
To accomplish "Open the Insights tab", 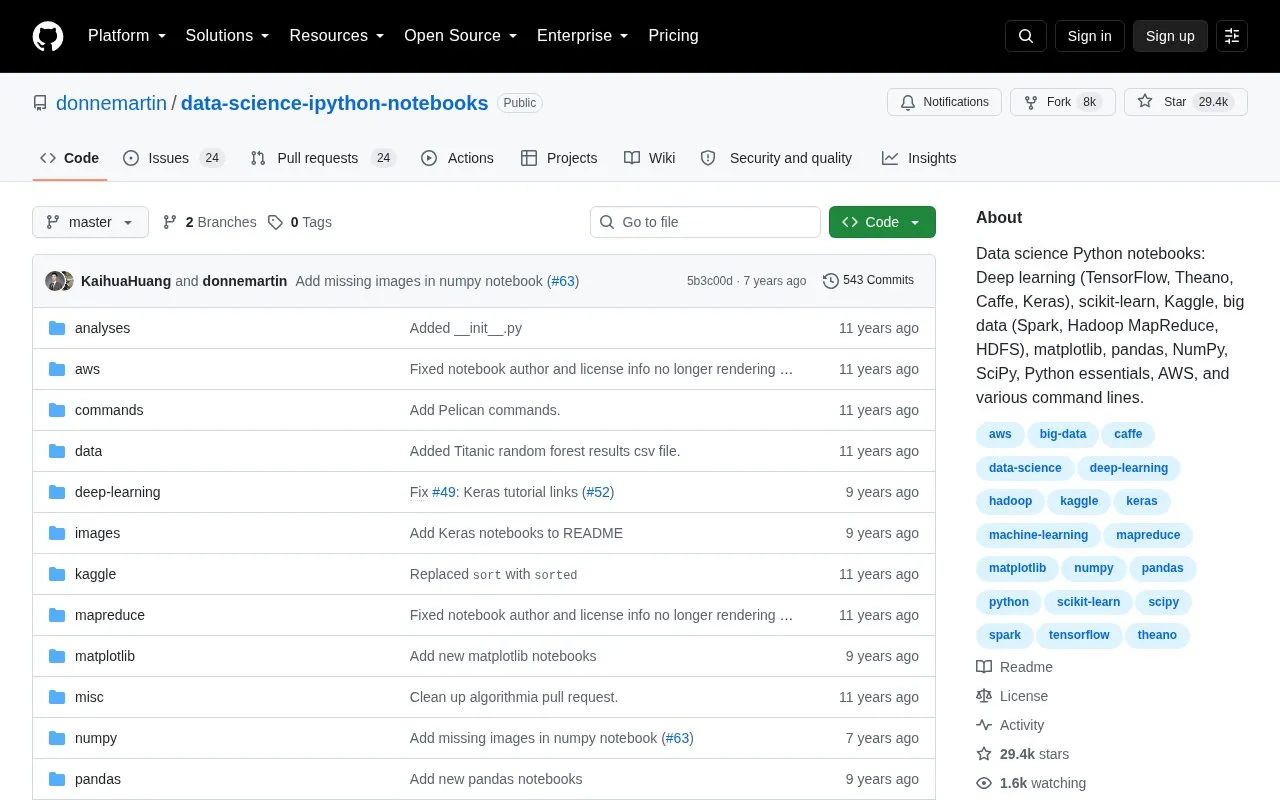I will point(919,158).
